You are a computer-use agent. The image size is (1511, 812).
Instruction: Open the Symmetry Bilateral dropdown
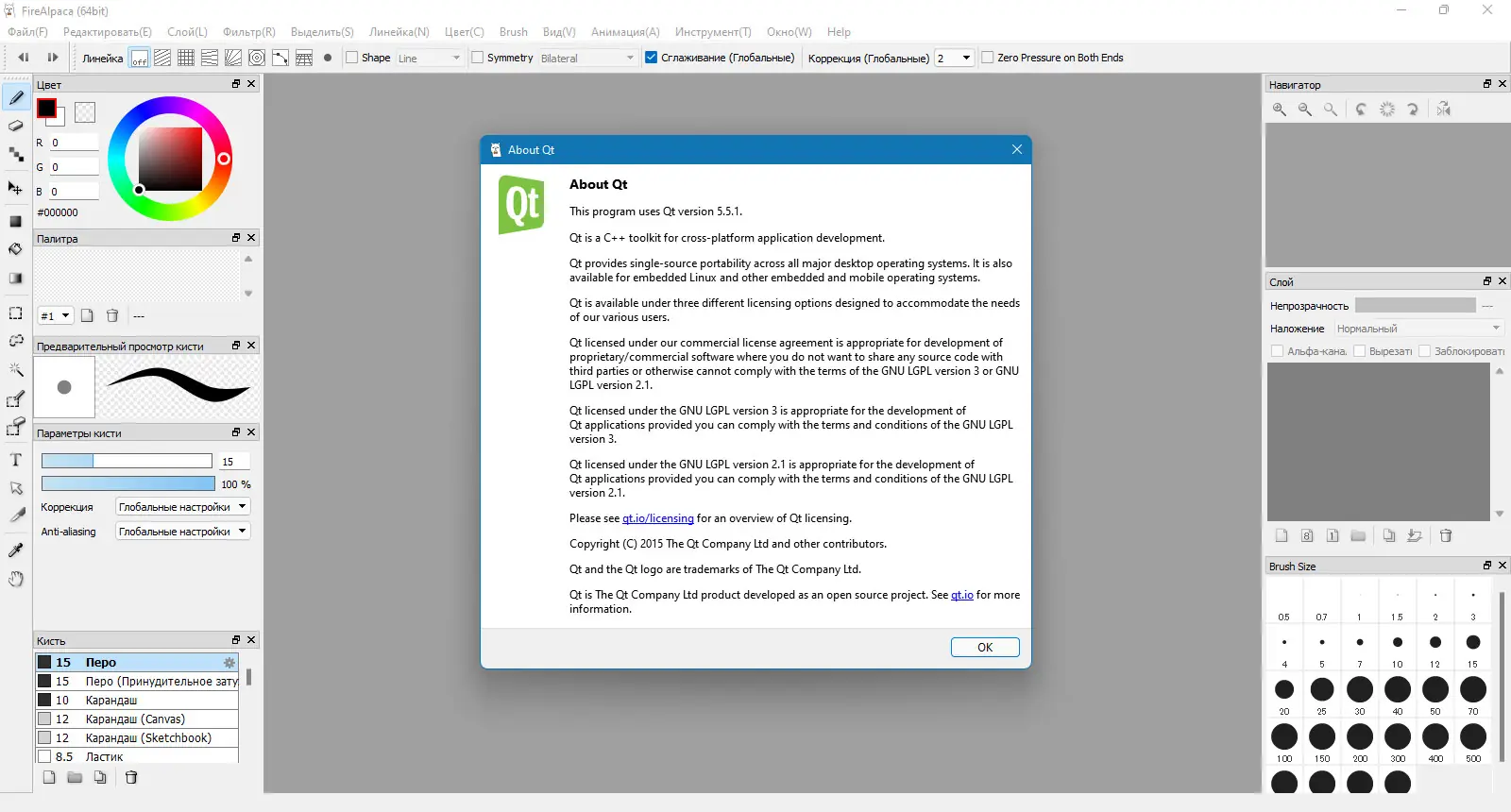(x=588, y=58)
